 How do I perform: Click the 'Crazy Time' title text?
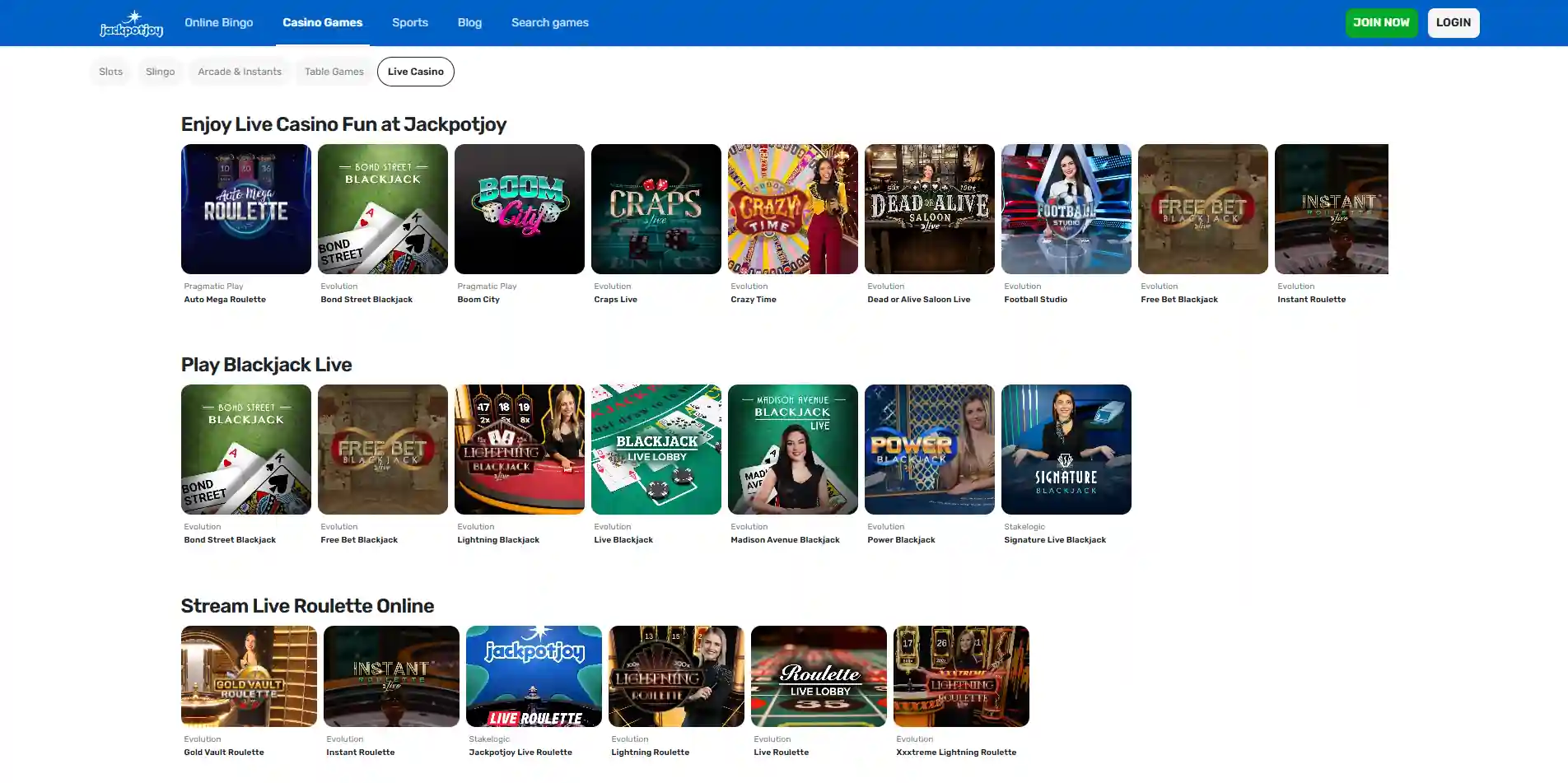click(754, 300)
